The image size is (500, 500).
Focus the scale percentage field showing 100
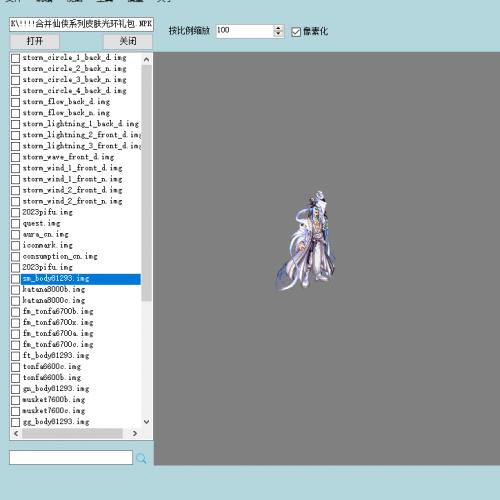pos(245,31)
